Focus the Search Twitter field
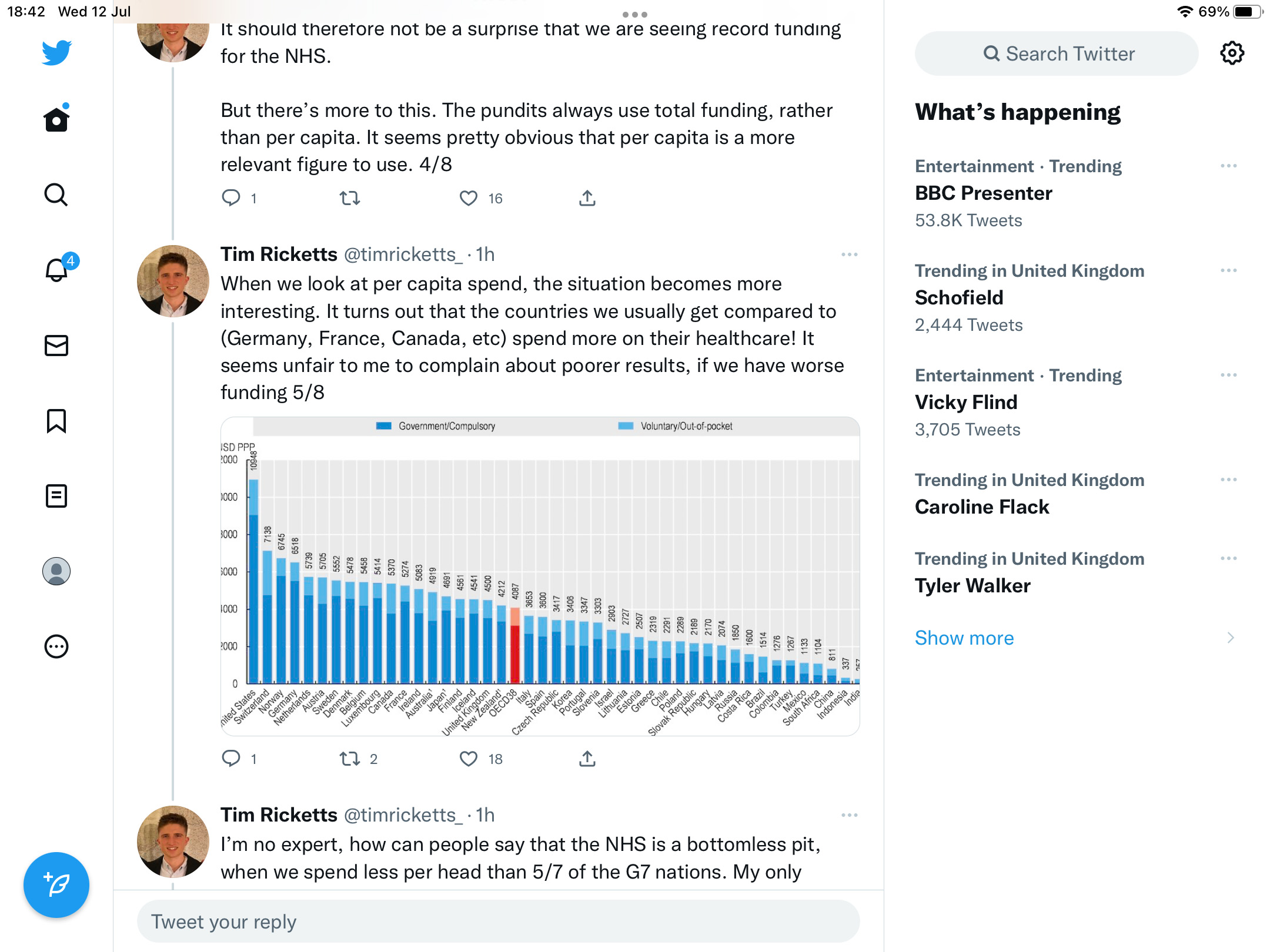1270x952 pixels. pyautogui.click(x=1057, y=53)
